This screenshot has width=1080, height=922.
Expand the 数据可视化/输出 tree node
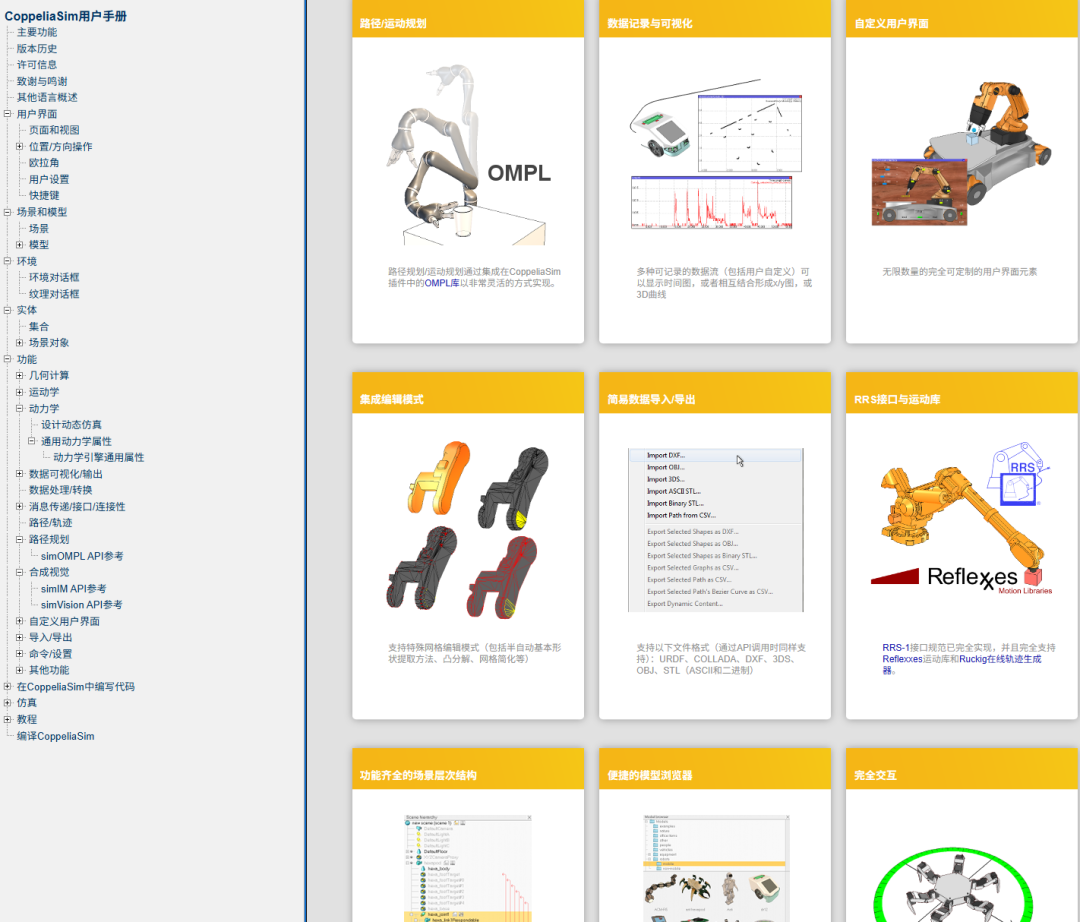19,474
